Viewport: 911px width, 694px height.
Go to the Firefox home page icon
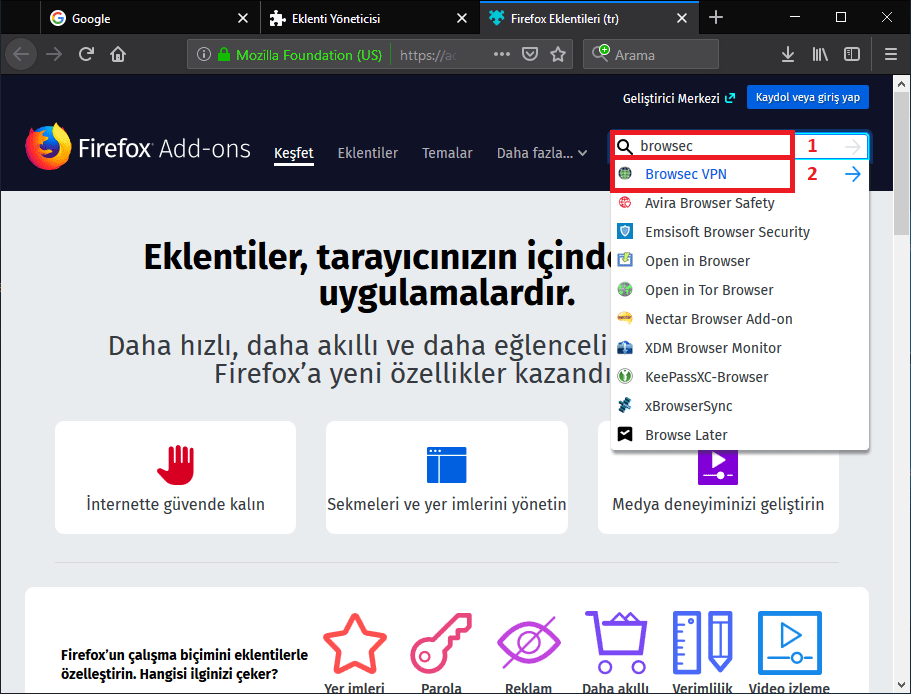coord(118,54)
